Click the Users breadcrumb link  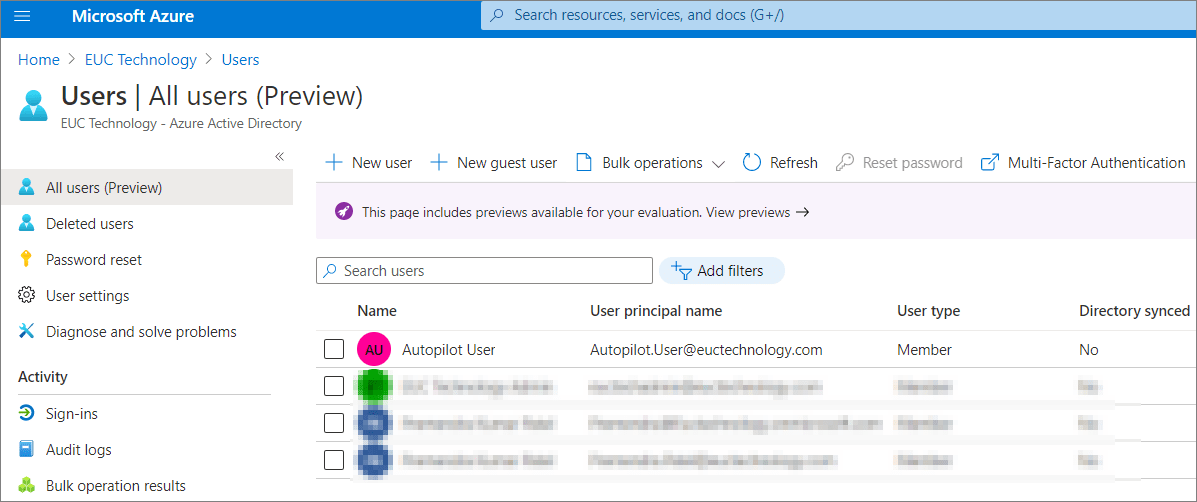[x=240, y=60]
